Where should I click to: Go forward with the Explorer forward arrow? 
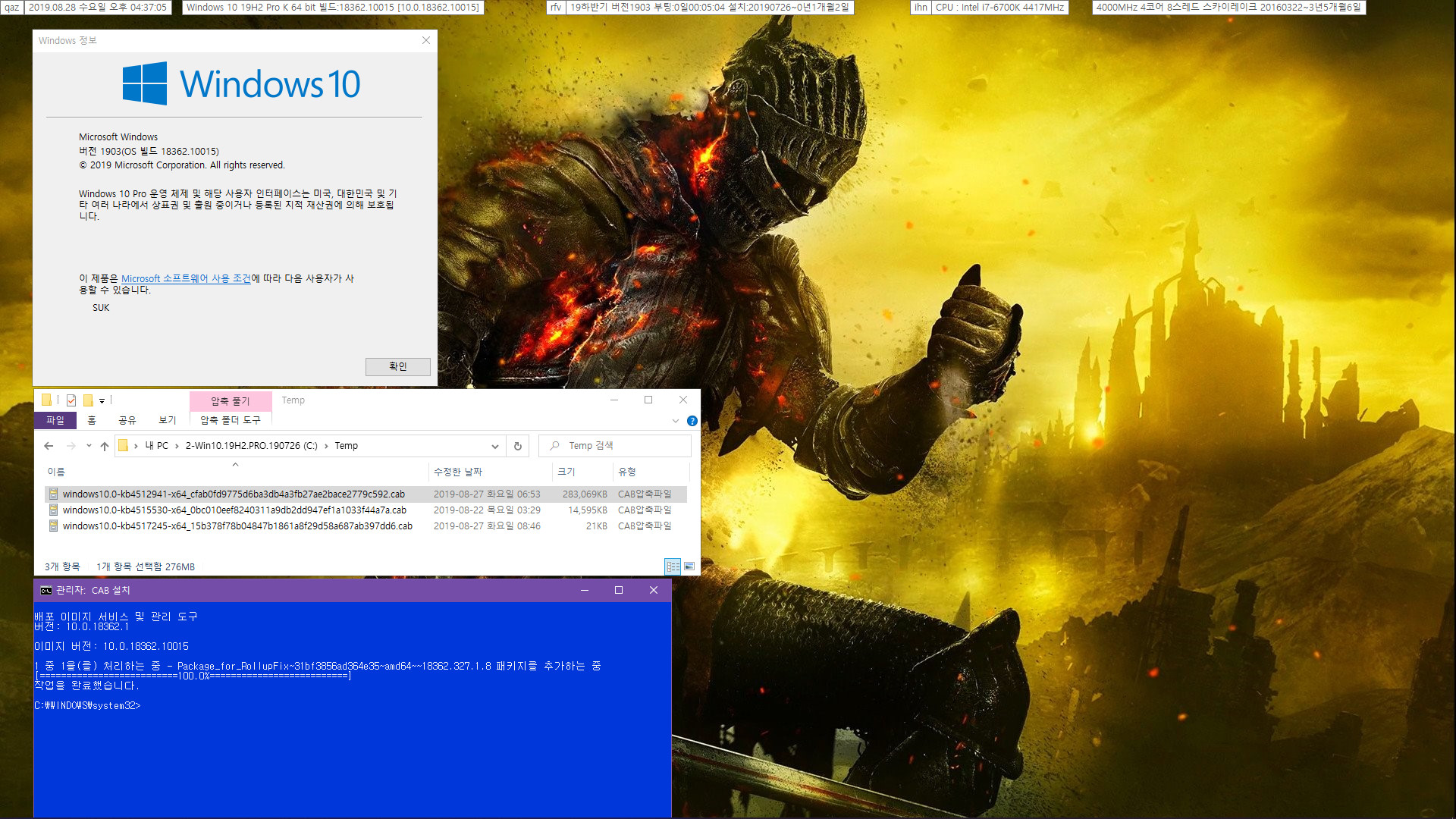[x=71, y=446]
